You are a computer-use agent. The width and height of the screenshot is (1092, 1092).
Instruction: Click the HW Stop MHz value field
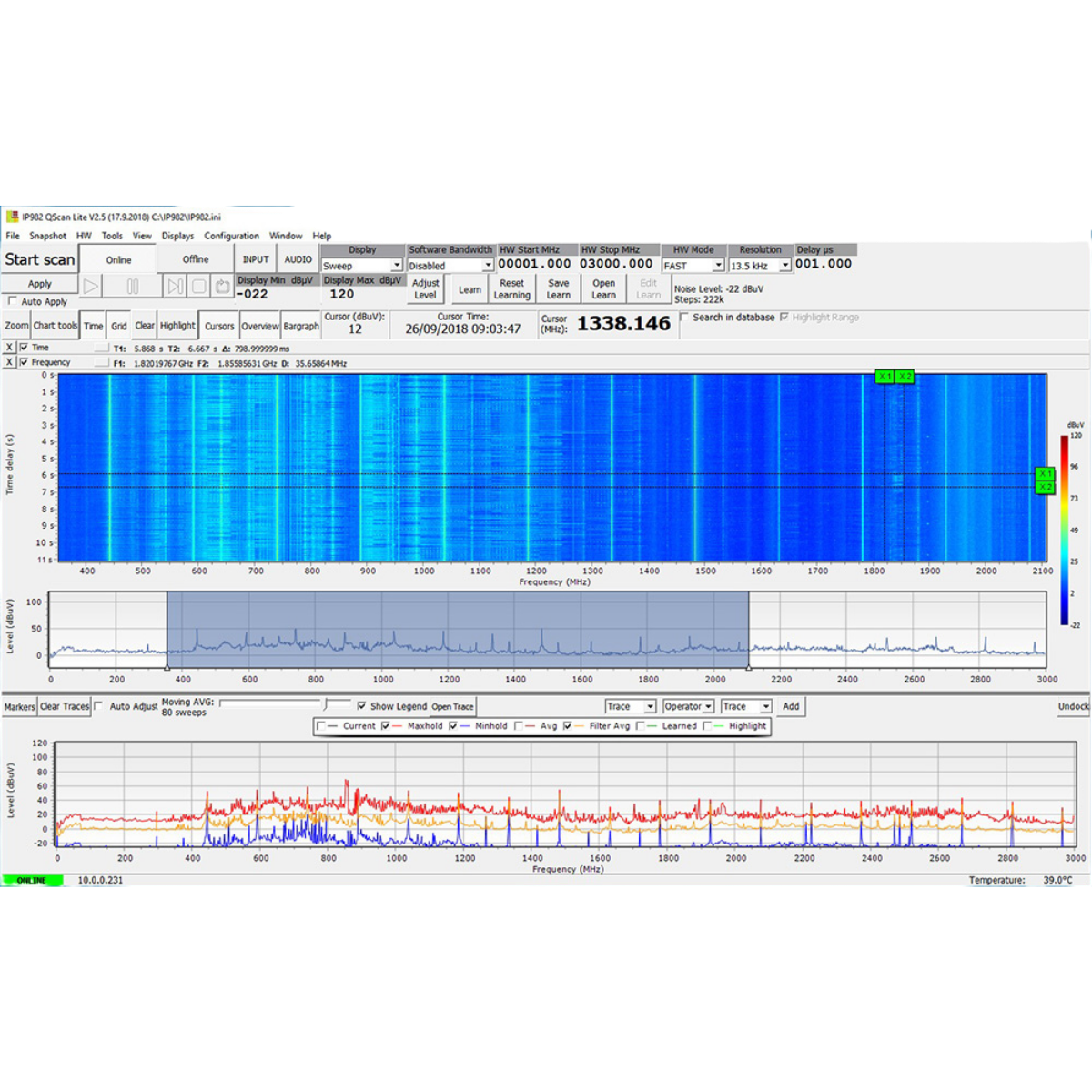(x=617, y=264)
